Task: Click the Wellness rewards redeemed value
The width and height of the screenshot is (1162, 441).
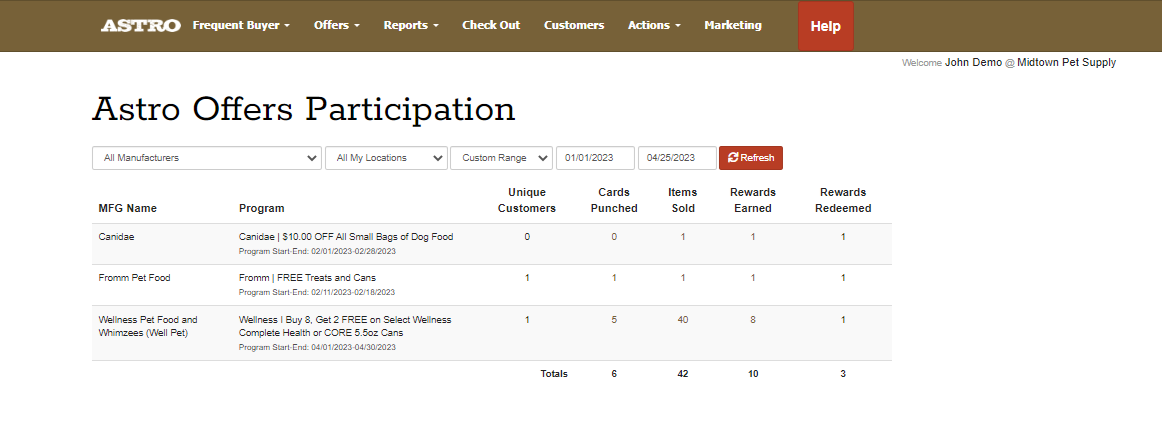Action: (x=843, y=320)
